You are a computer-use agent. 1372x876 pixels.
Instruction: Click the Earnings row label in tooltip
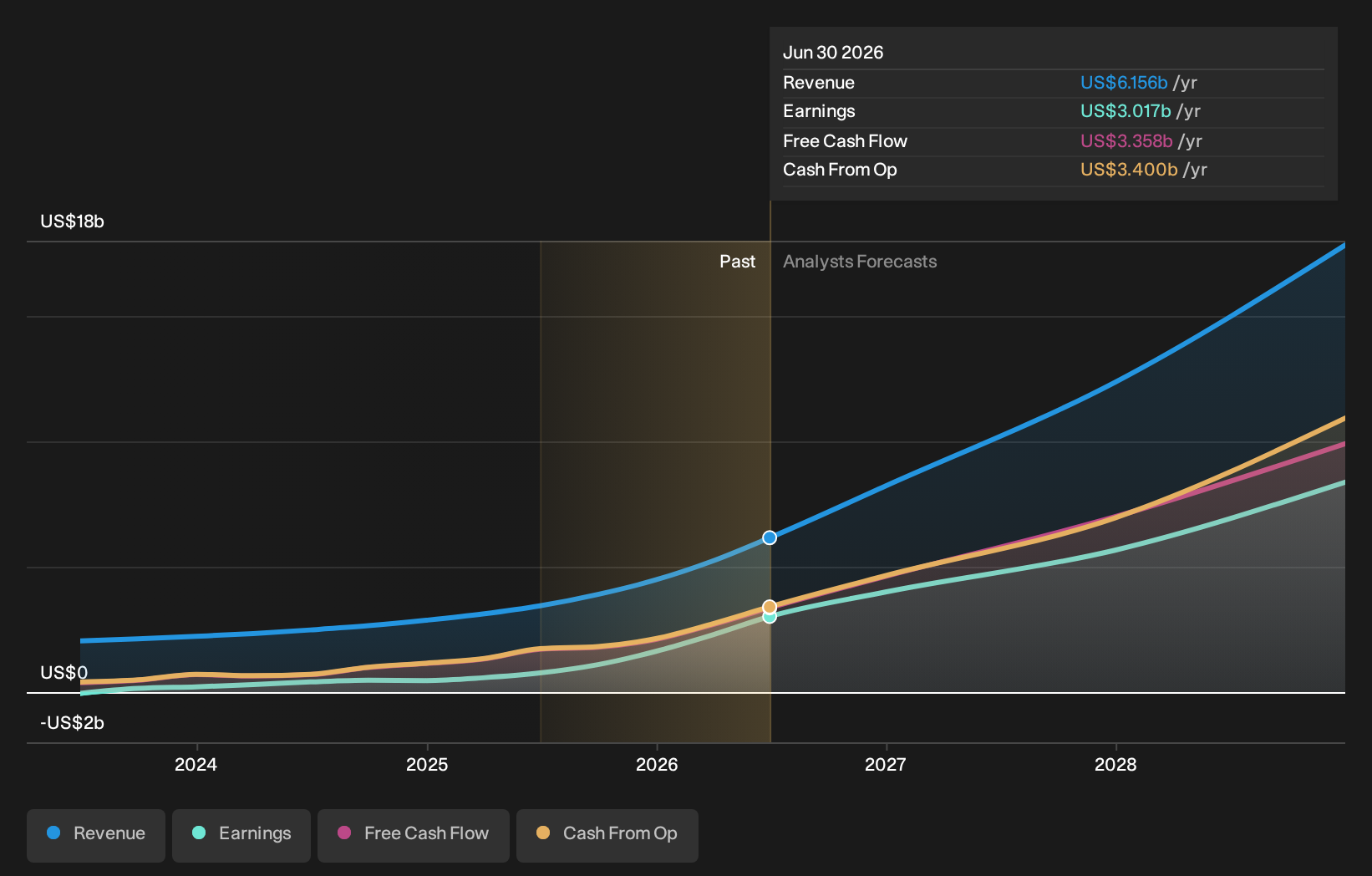[819, 111]
